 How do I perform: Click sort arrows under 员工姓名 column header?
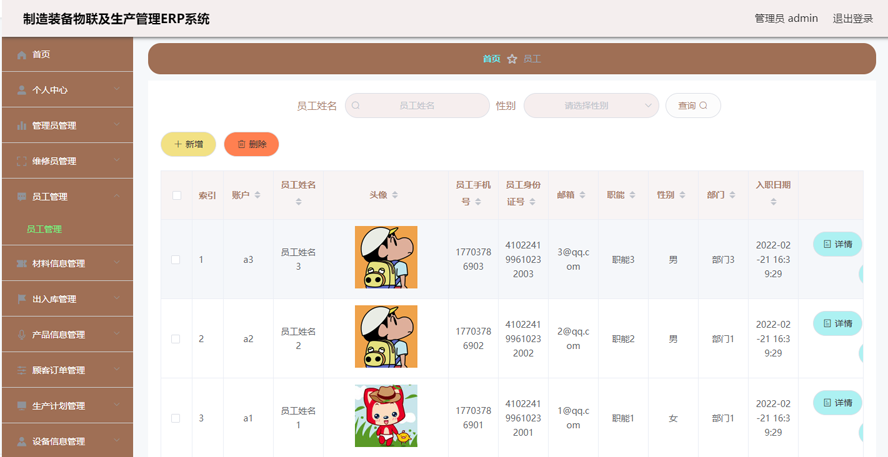pyautogui.click(x=298, y=202)
